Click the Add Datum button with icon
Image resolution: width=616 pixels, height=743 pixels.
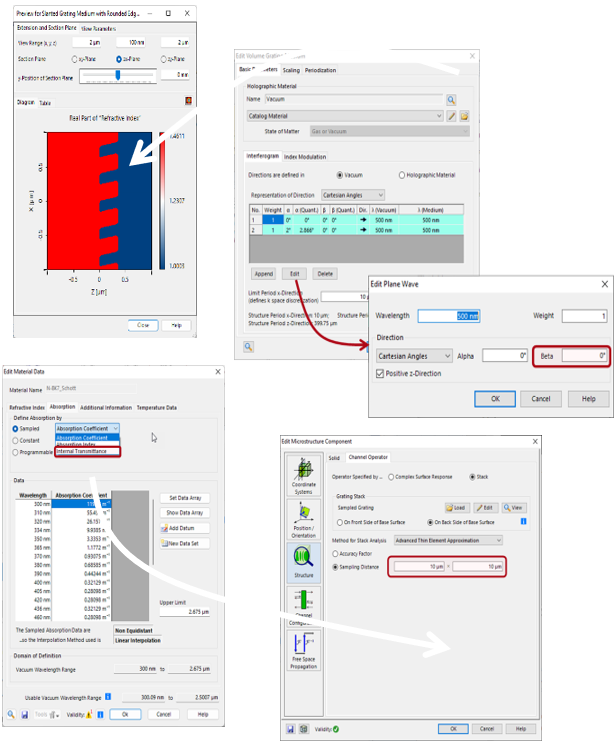click(x=181, y=527)
